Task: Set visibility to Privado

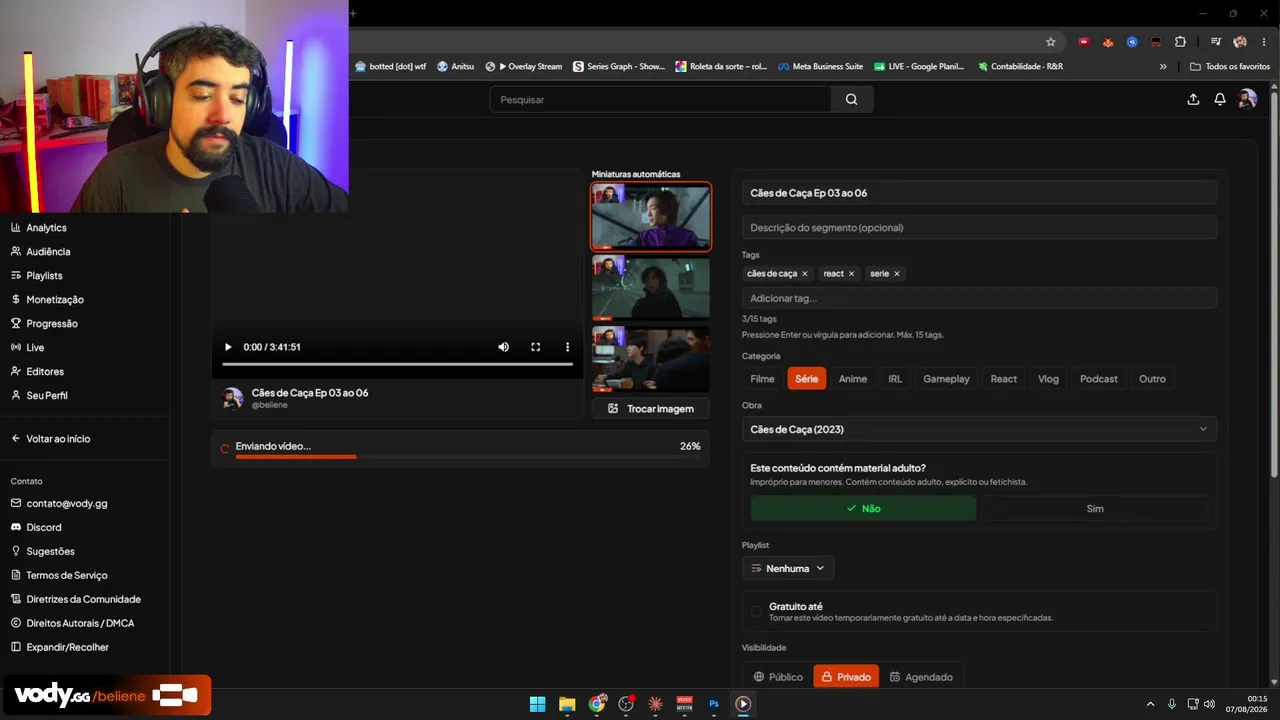Action: click(846, 677)
